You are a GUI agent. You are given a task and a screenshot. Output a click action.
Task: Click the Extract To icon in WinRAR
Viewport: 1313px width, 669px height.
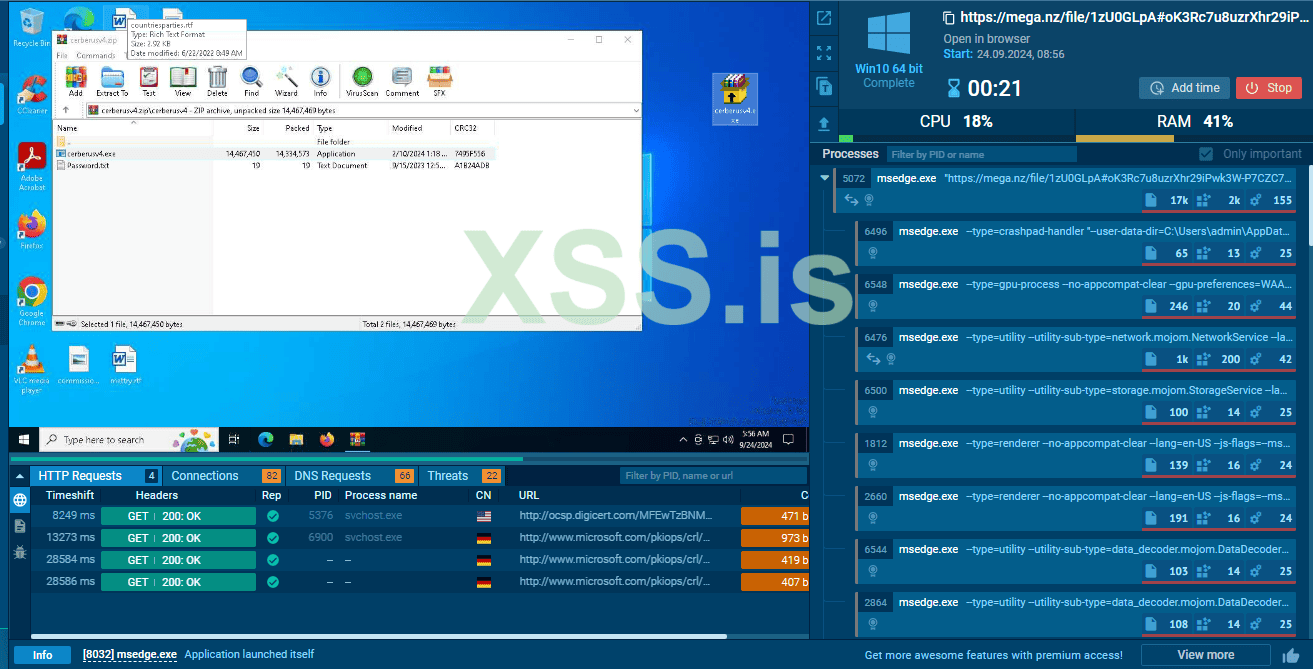[112, 80]
